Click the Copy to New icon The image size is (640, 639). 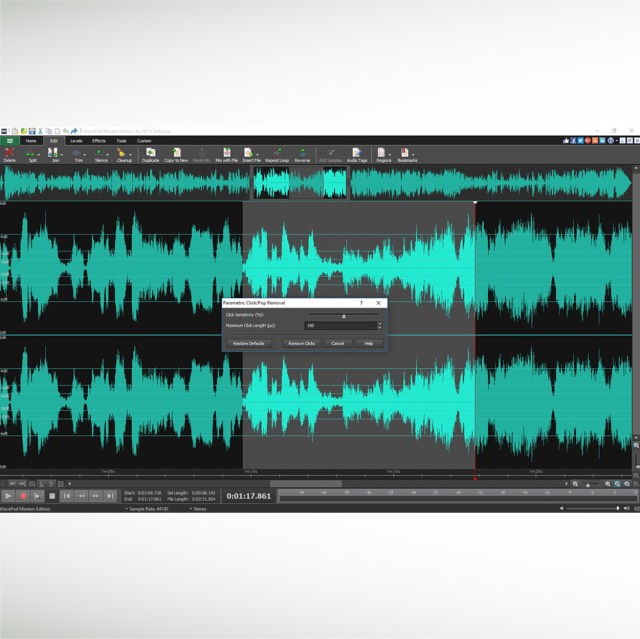tap(176, 153)
